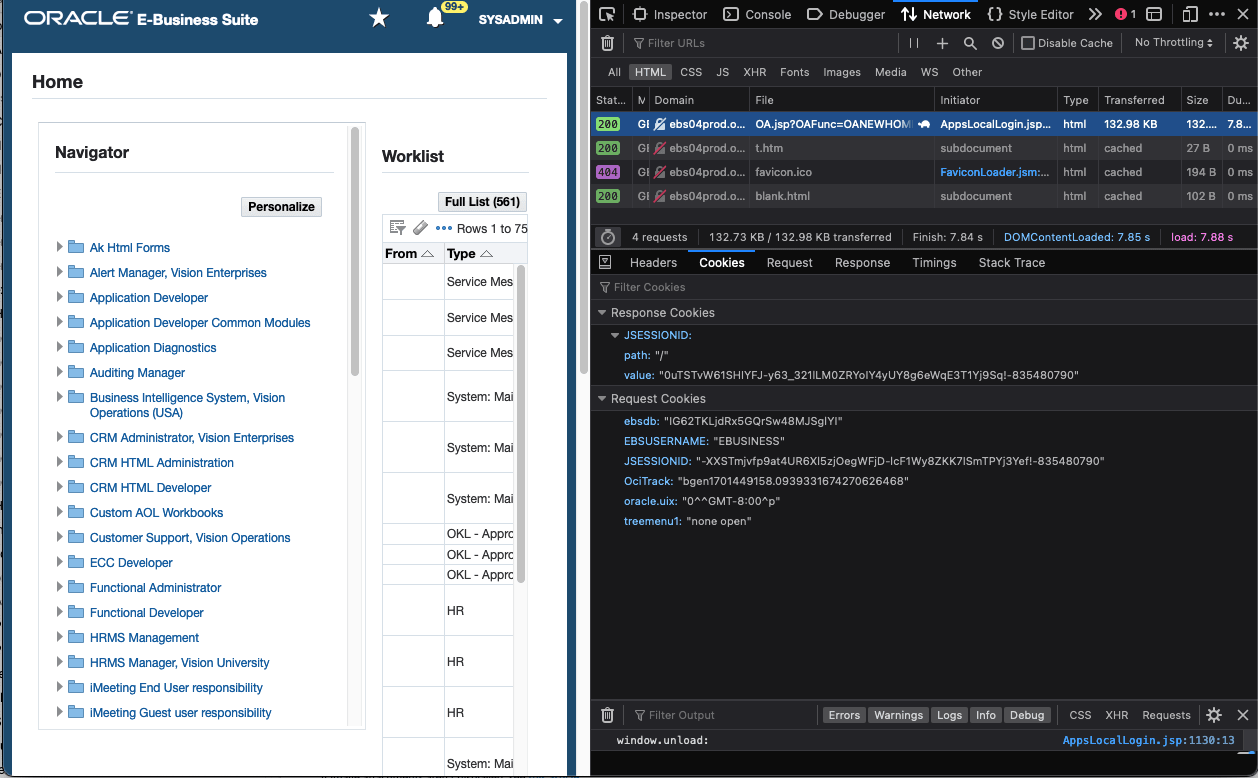Screen dimensions: 1258x778
Task: Click in the Filter URLs field
Action: [765, 43]
